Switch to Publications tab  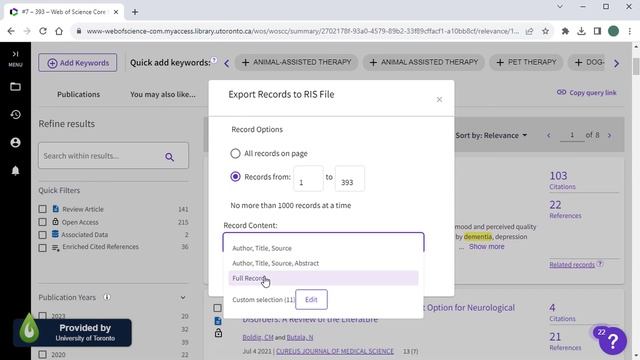coord(78,94)
